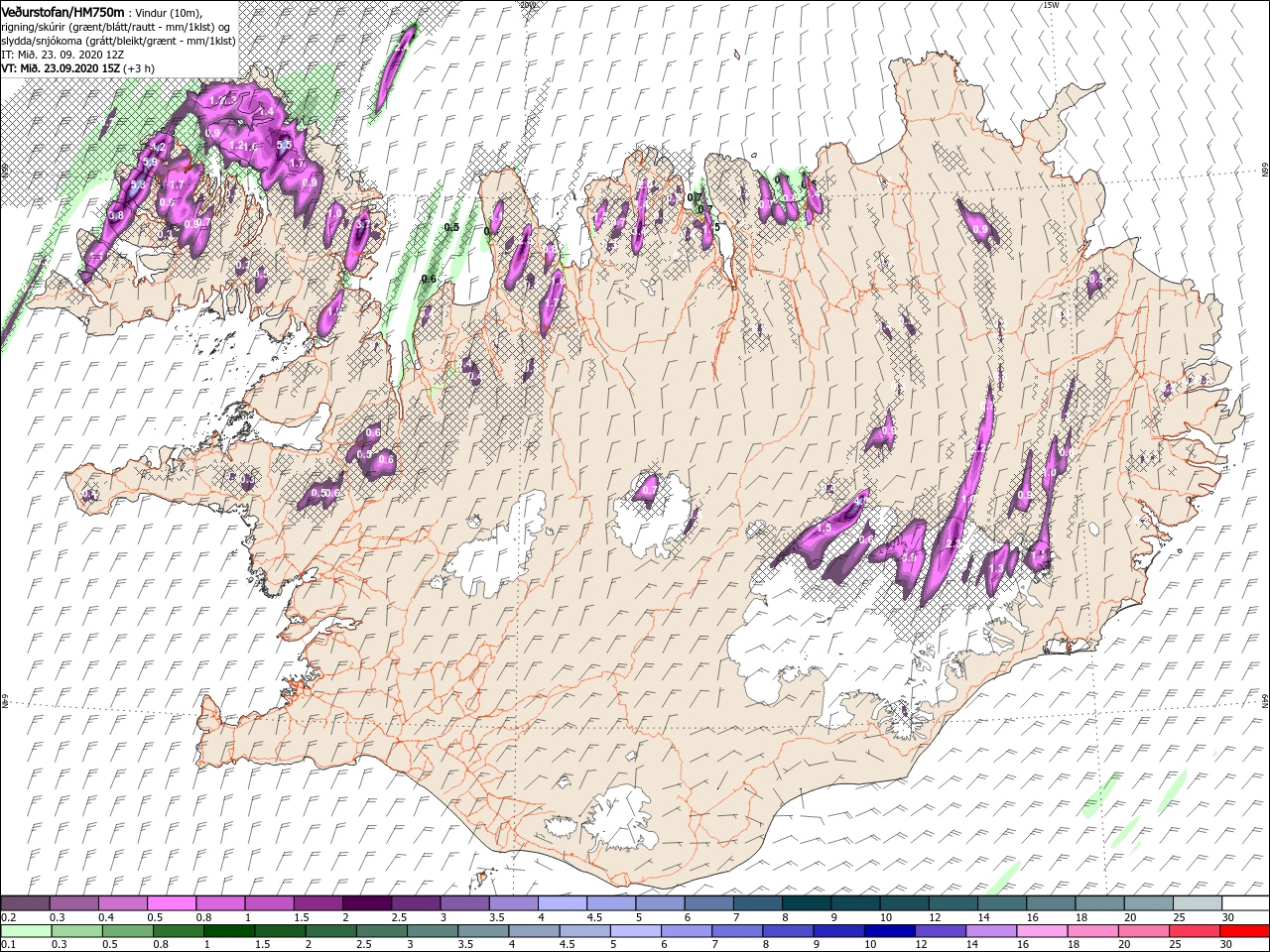Pick the lavender 4 swatch in upper scale
This screenshot has height=952, width=1270.
point(562,903)
